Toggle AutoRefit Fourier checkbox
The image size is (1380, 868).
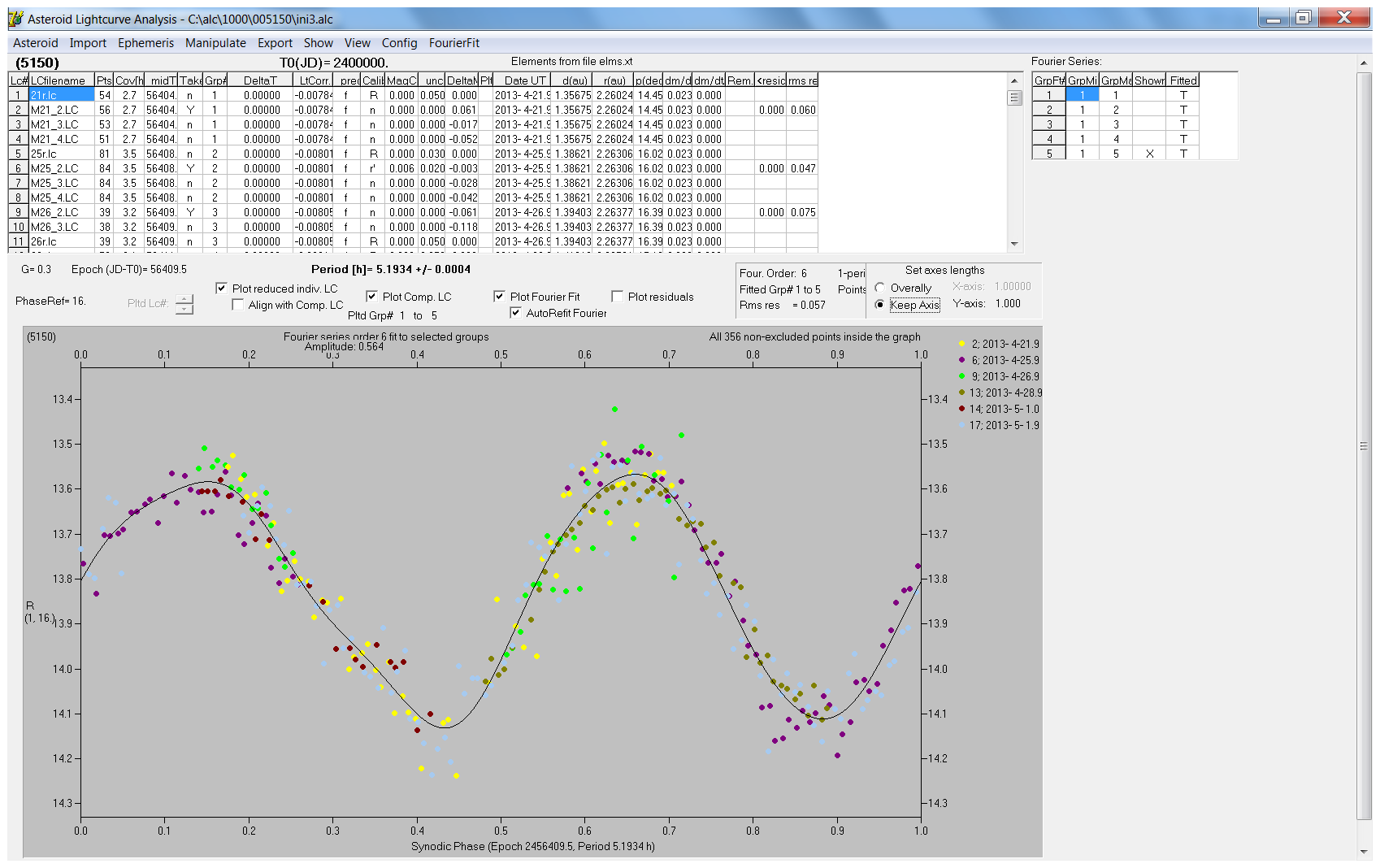(x=515, y=313)
